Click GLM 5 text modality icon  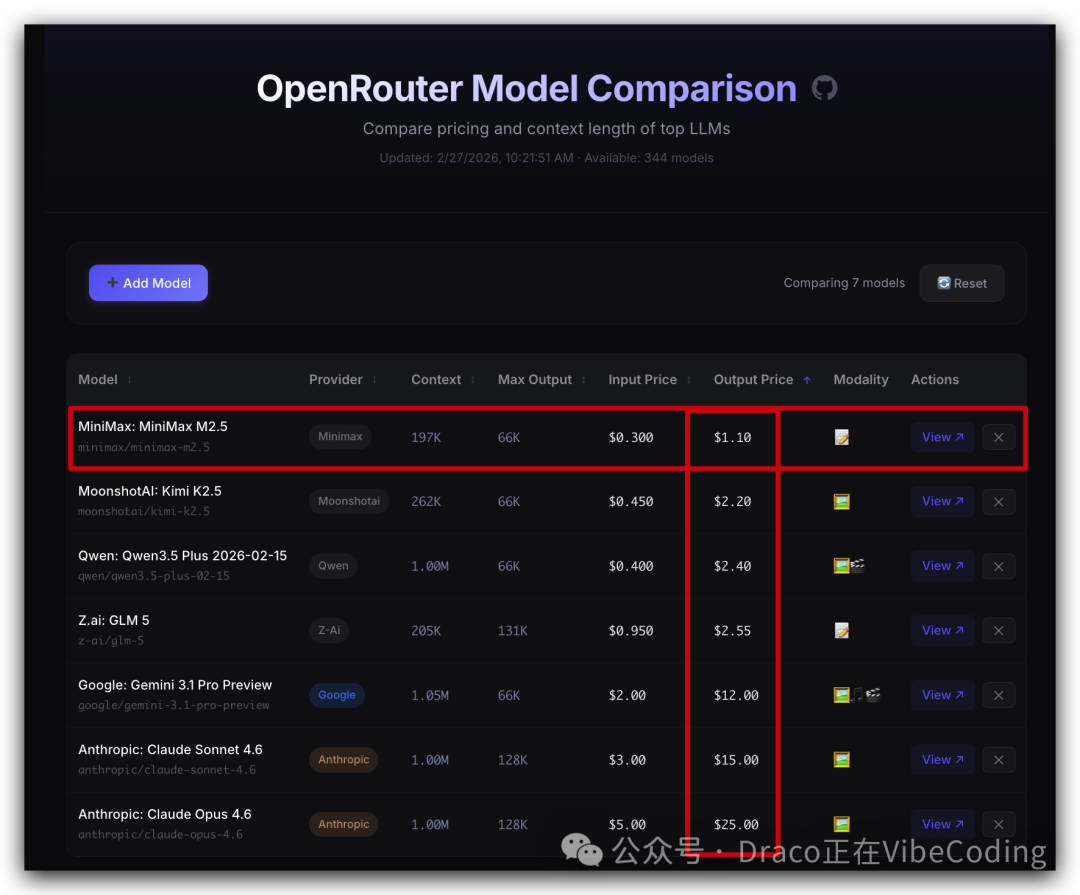point(842,630)
